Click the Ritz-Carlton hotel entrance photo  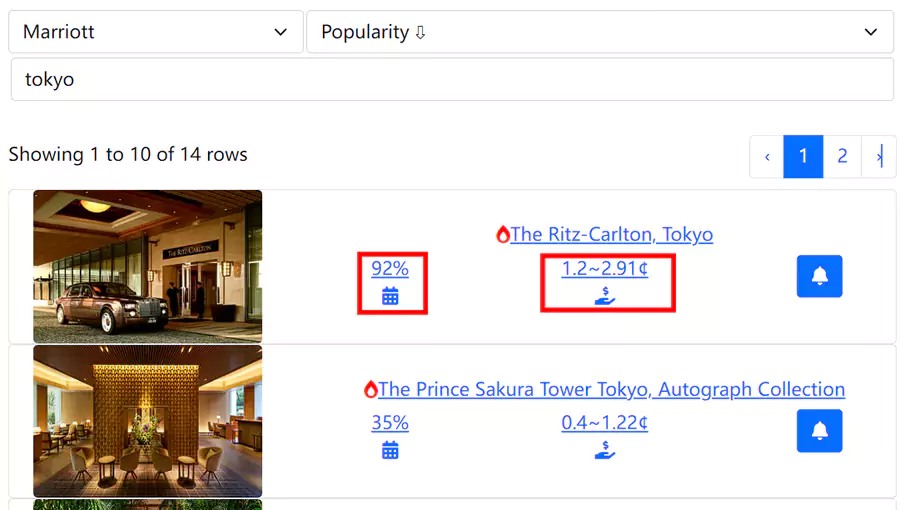[x=148, y=266]
